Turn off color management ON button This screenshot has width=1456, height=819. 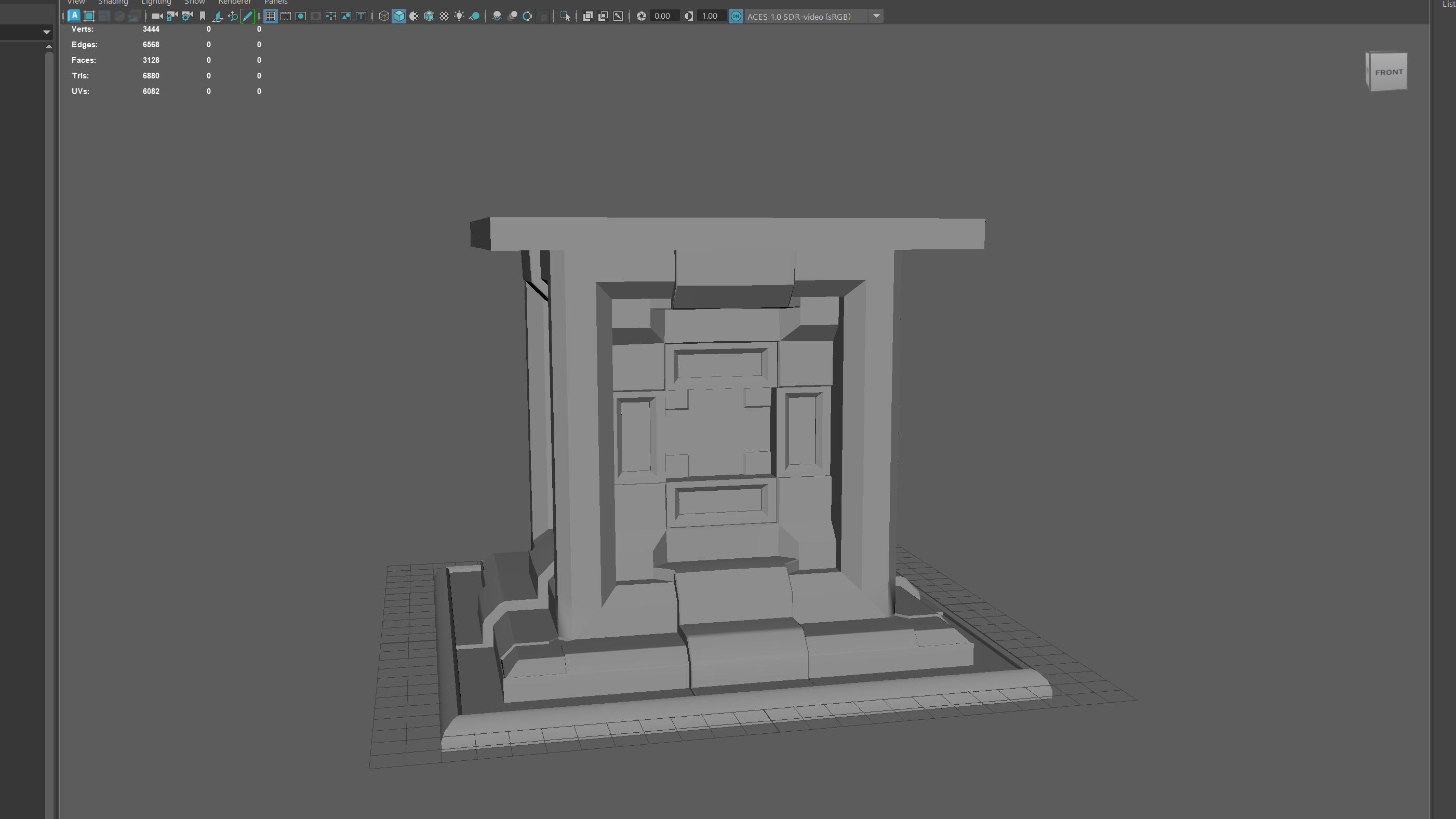tap(736, 17)
